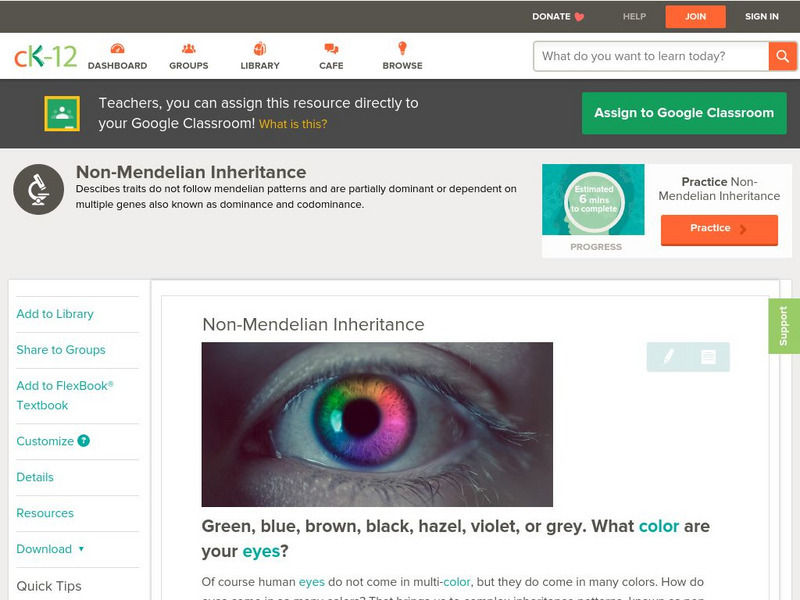800x600 pixels.
Task: Open the GROUPS menu item
Action: pyautogui.click(x=189, y=66)
